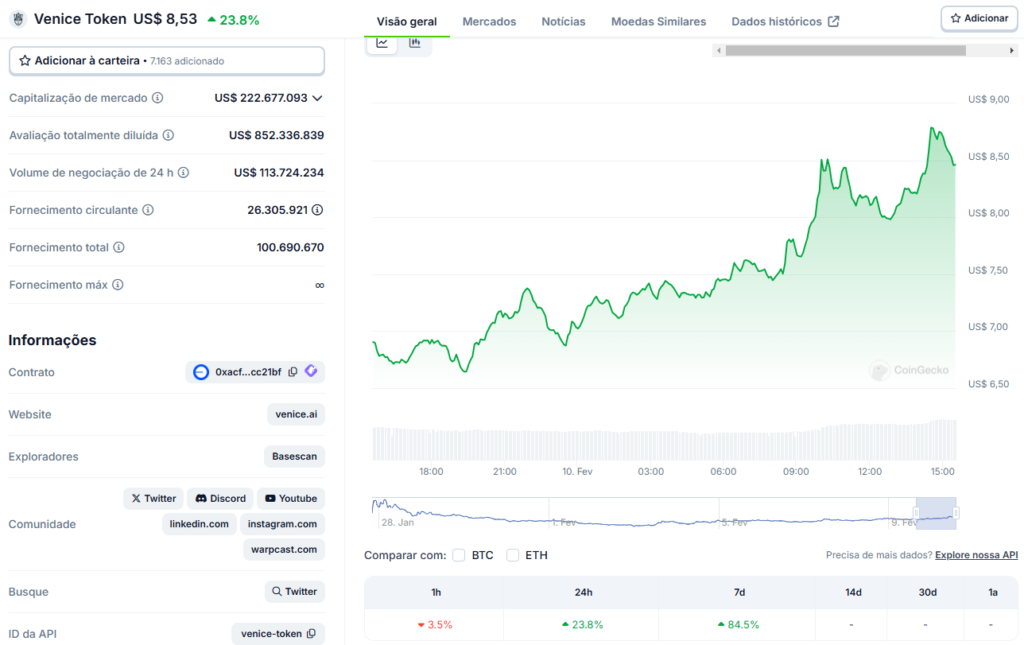The image size is (1024, 645).
Task: Select the 1h column header
Action: point(436,592)
